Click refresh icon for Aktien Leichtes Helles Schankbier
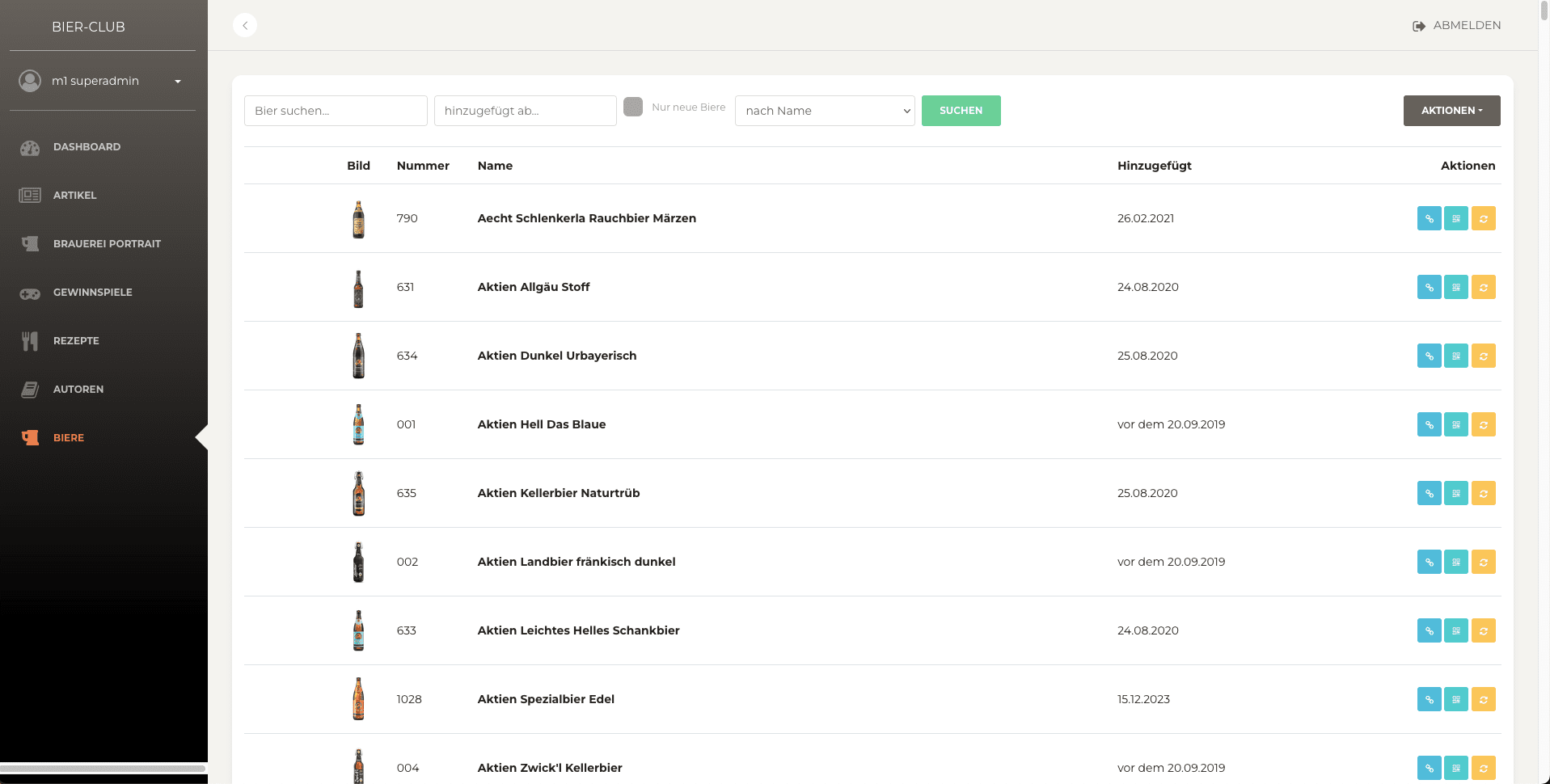This screenshot has height=784, width=1550. point(1483,630)
